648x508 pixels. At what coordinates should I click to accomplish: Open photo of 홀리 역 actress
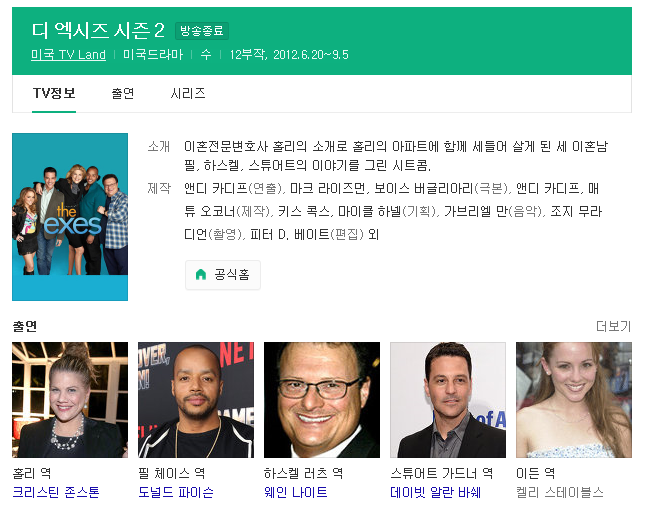[70, 400]
